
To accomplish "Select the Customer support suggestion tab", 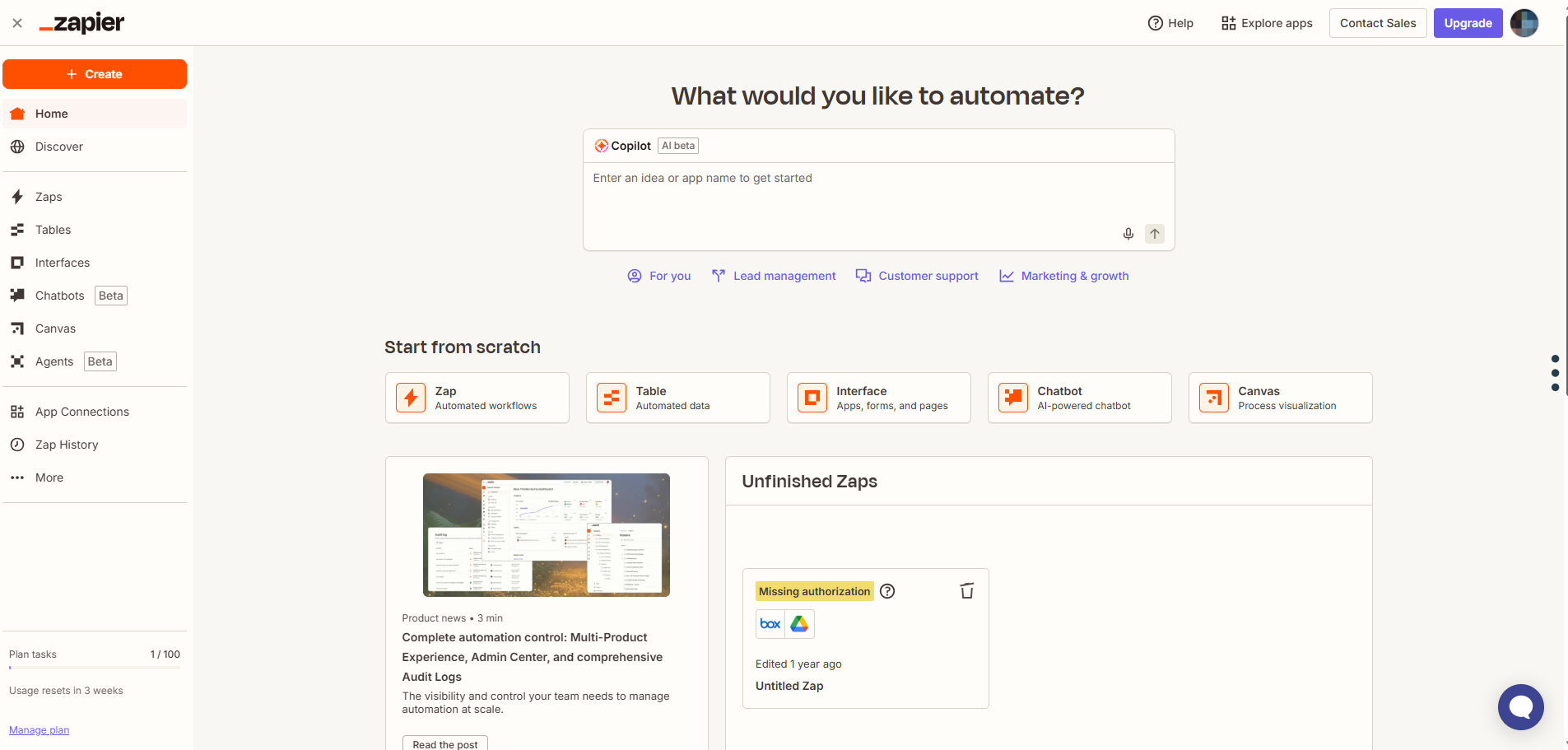I will (x=917, y=276).
